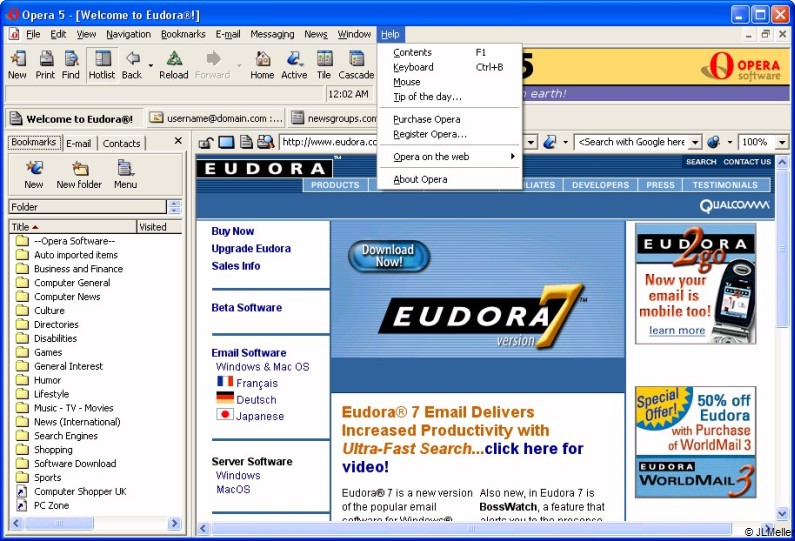
Task: Open the Edit menu
Action: [58, 34]
